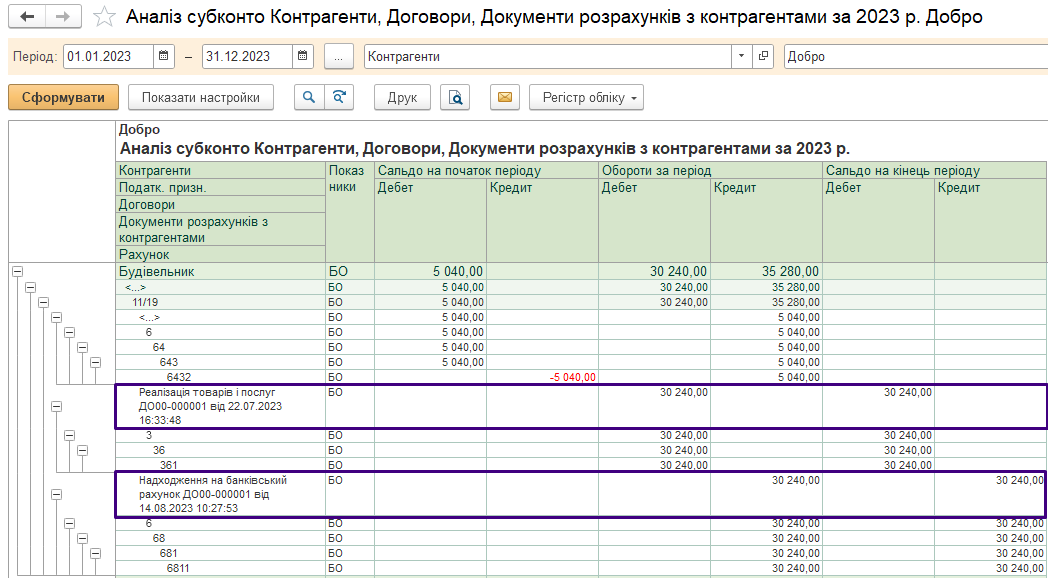Click the Добро organization field
1048x578 pixels.
916,57
